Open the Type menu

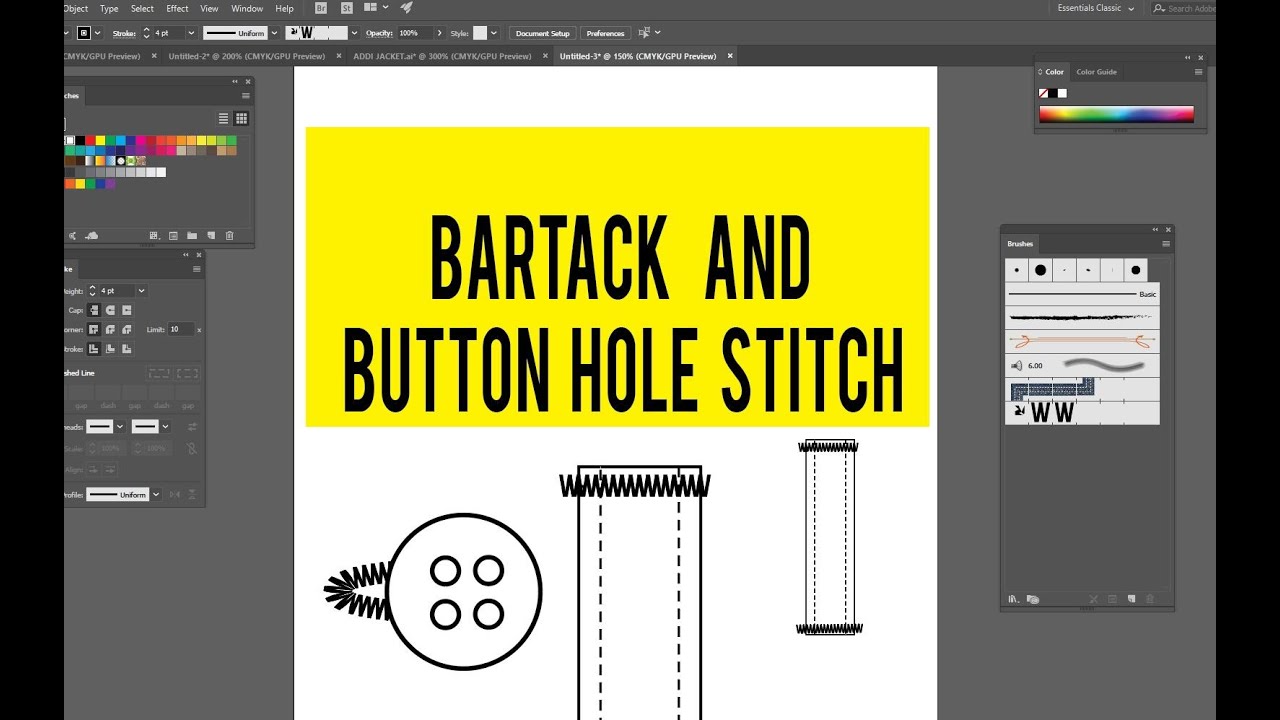(109, 8)
